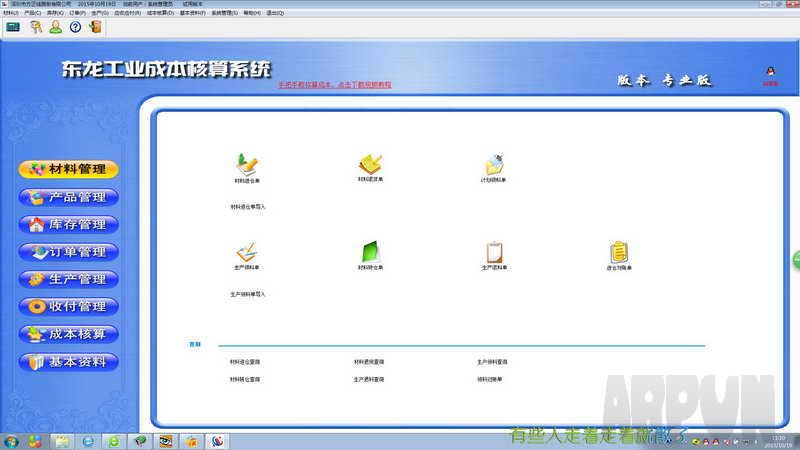Viewport: 800px width, 450px height.
Task: Select 材料管理 in the left sidebar
Action: (x=68, y=169)
